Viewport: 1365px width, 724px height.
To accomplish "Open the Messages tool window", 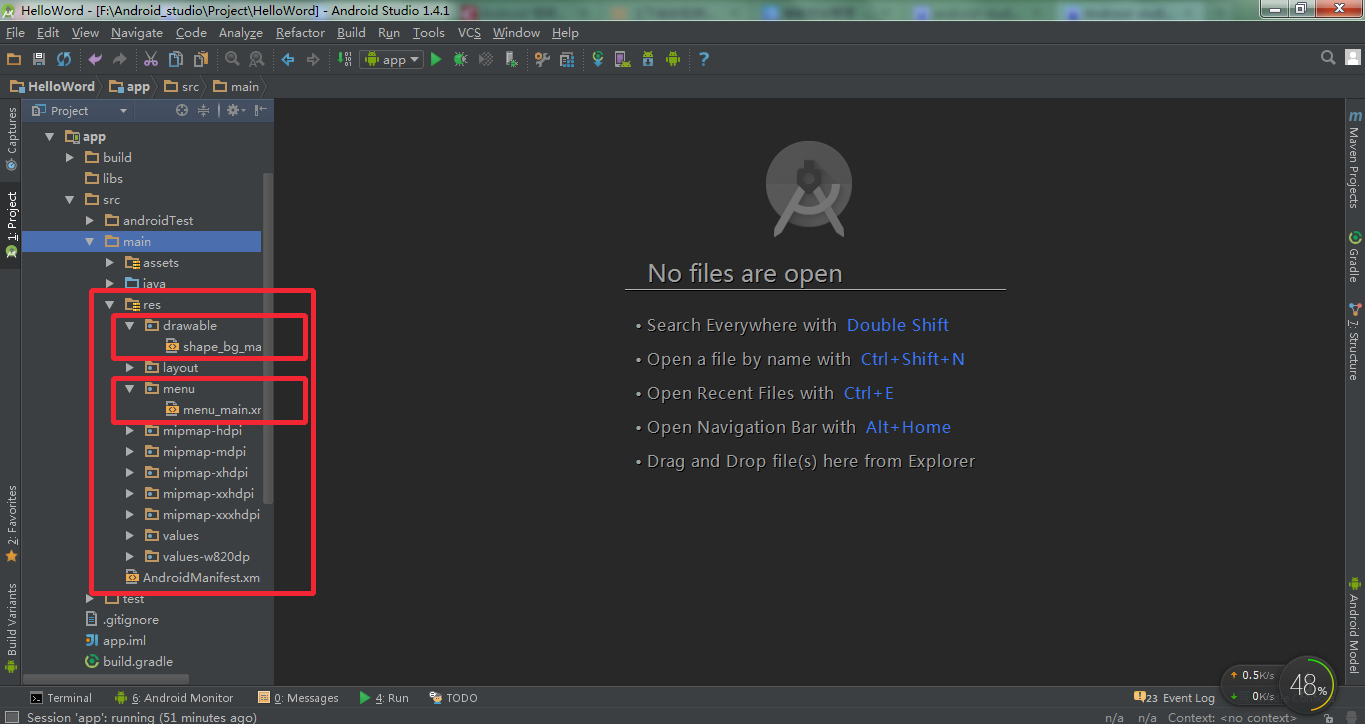I will tap(298, 698).
